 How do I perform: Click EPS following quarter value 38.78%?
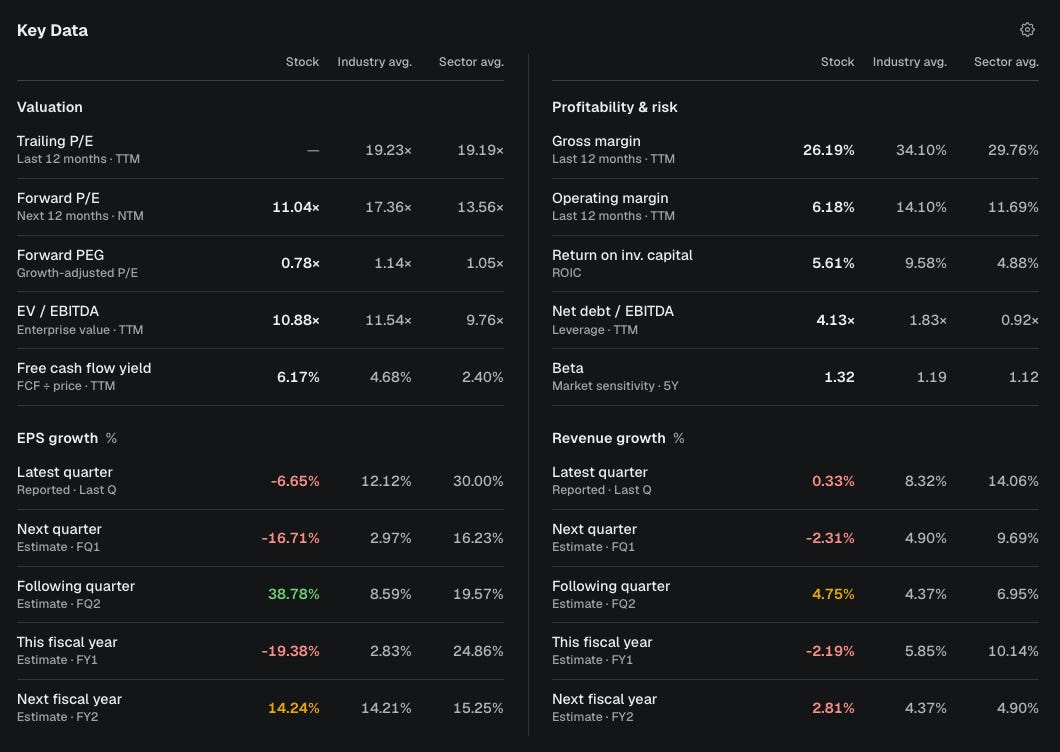click(294, 594)
